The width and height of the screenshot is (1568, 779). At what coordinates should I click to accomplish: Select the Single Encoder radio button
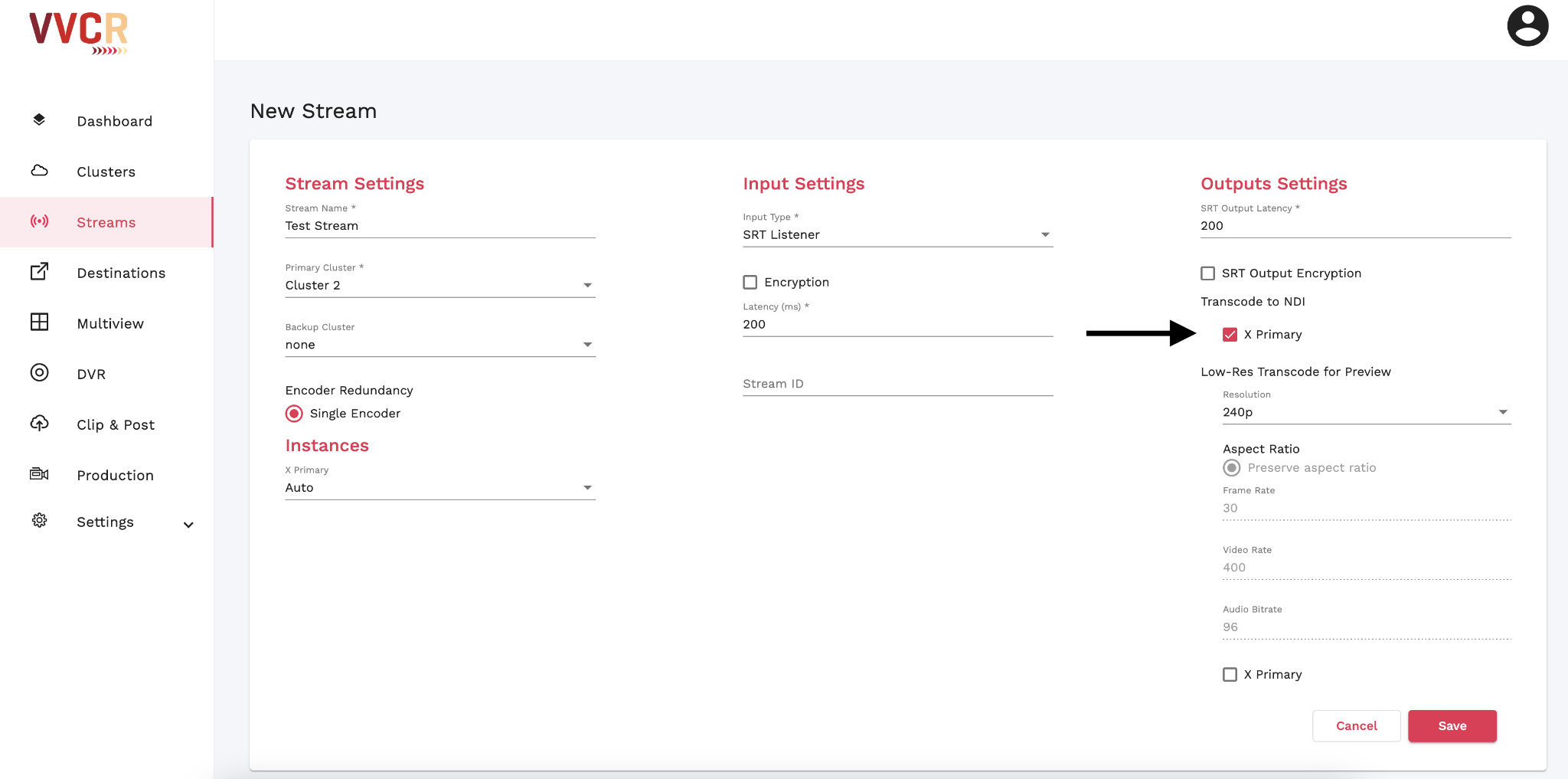coord(295,414)
